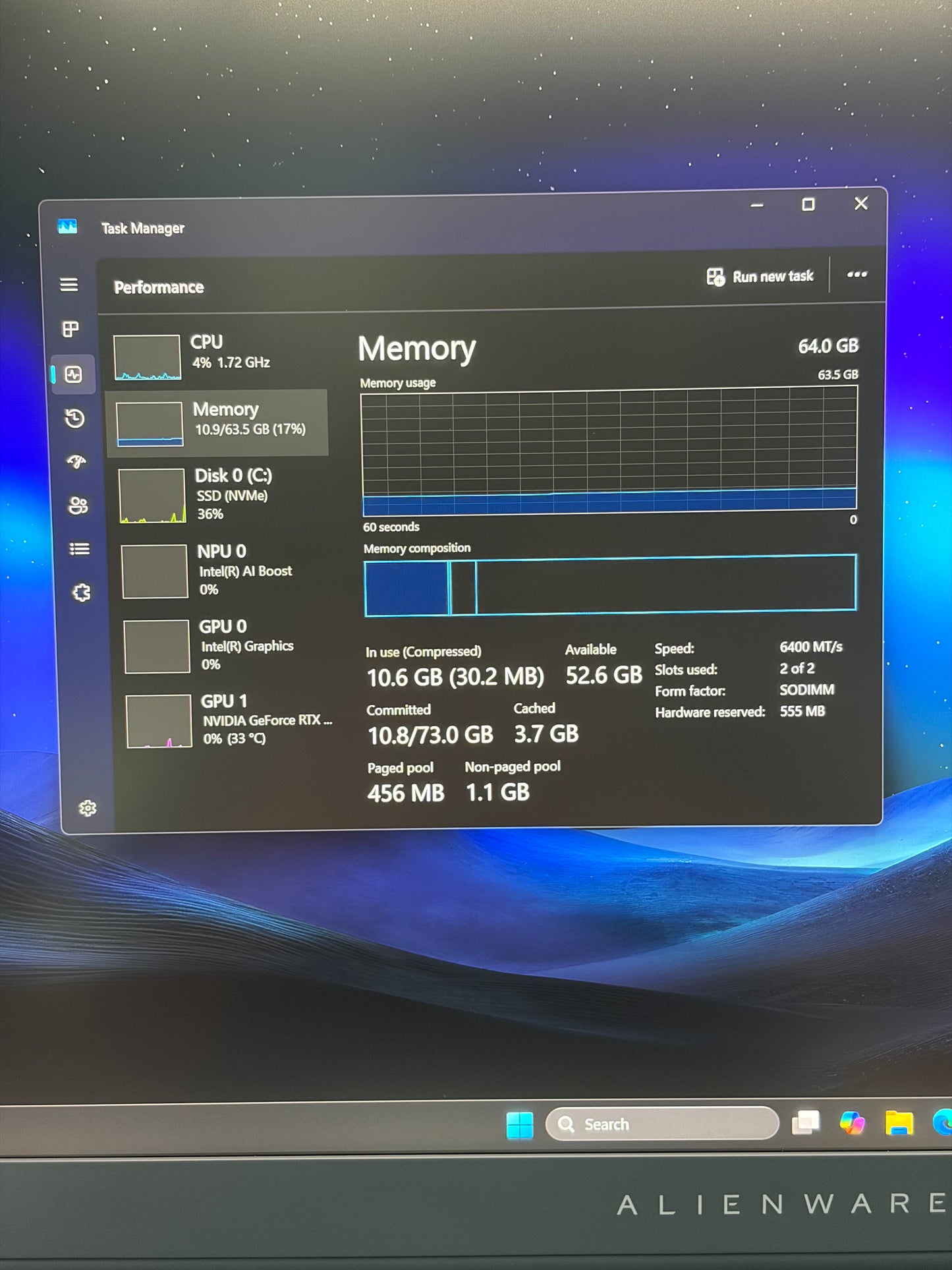Click the Hardware reserved value 555 MB
Screen dimensions: 952x1270
[x=802, y=711]
